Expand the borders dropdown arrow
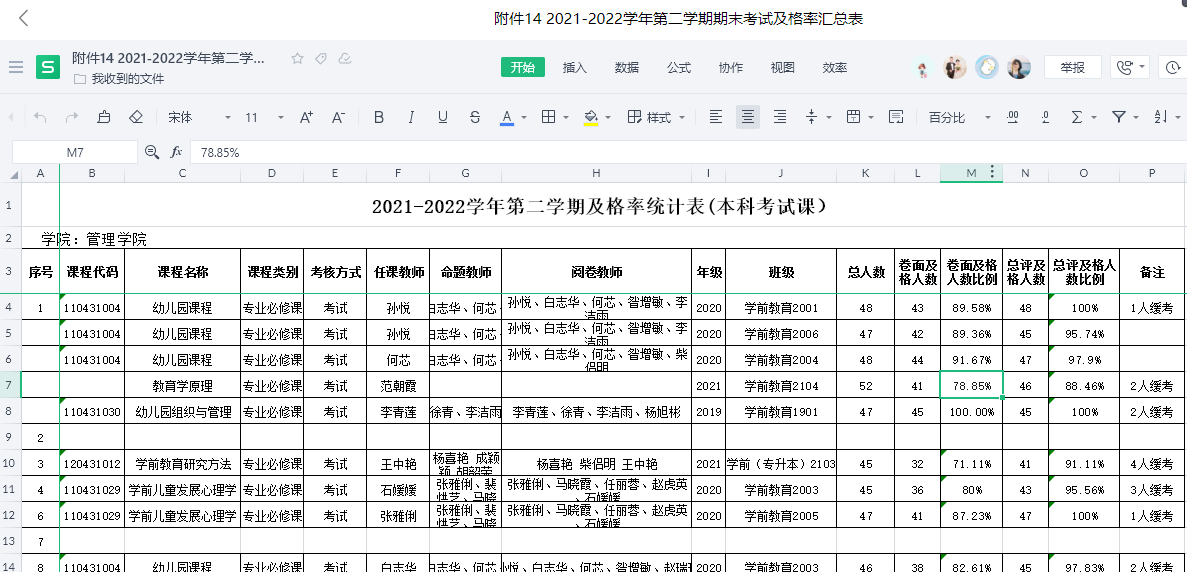Viewport: 1187px width, 572px height. 566,117
